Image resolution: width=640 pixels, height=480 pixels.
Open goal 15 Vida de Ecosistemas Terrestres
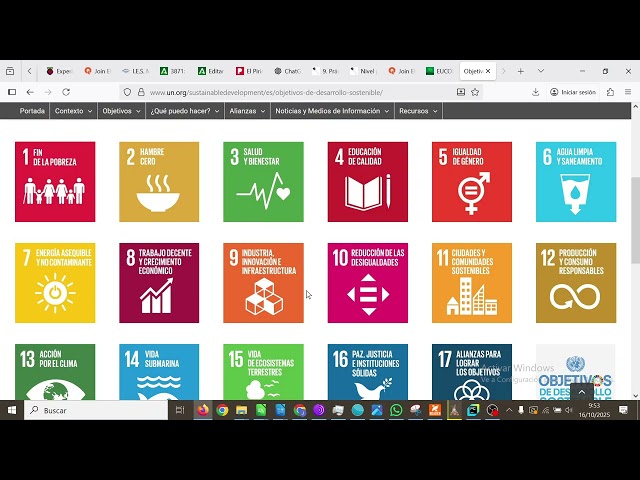263,372
